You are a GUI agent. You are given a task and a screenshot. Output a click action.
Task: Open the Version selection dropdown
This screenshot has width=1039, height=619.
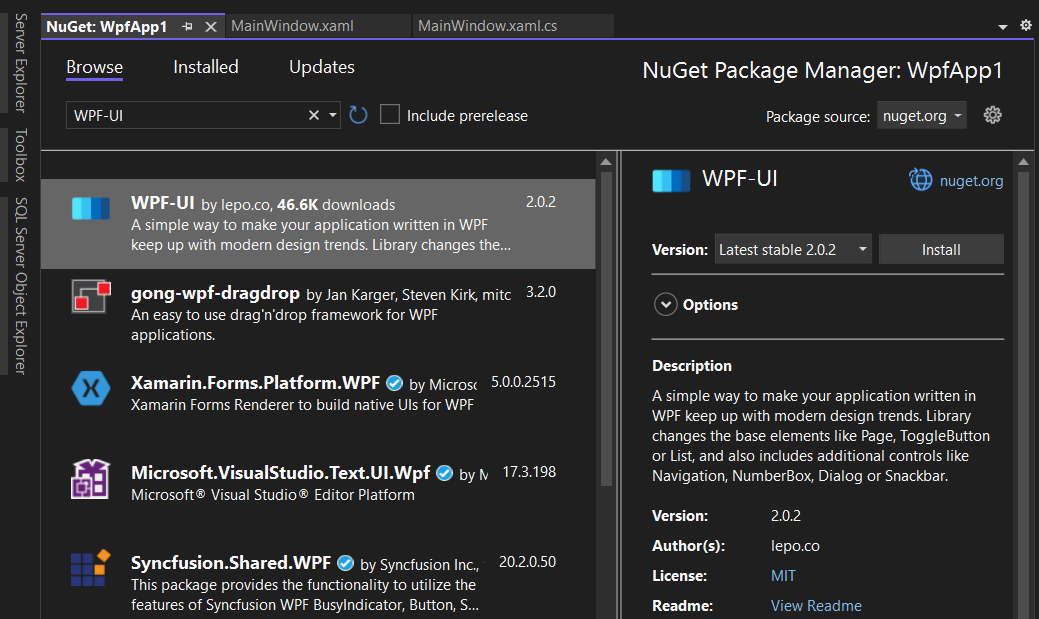click(x=793, y=250)
